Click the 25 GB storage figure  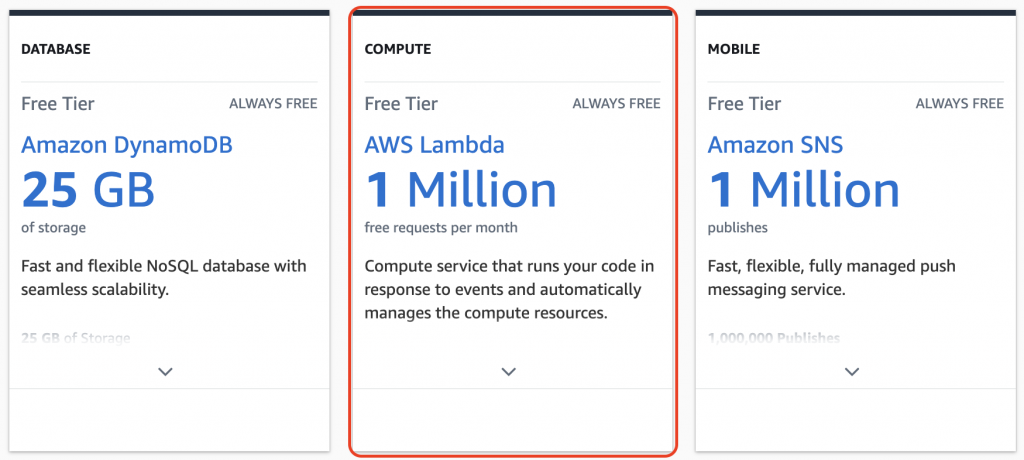[x=88, y=190]
